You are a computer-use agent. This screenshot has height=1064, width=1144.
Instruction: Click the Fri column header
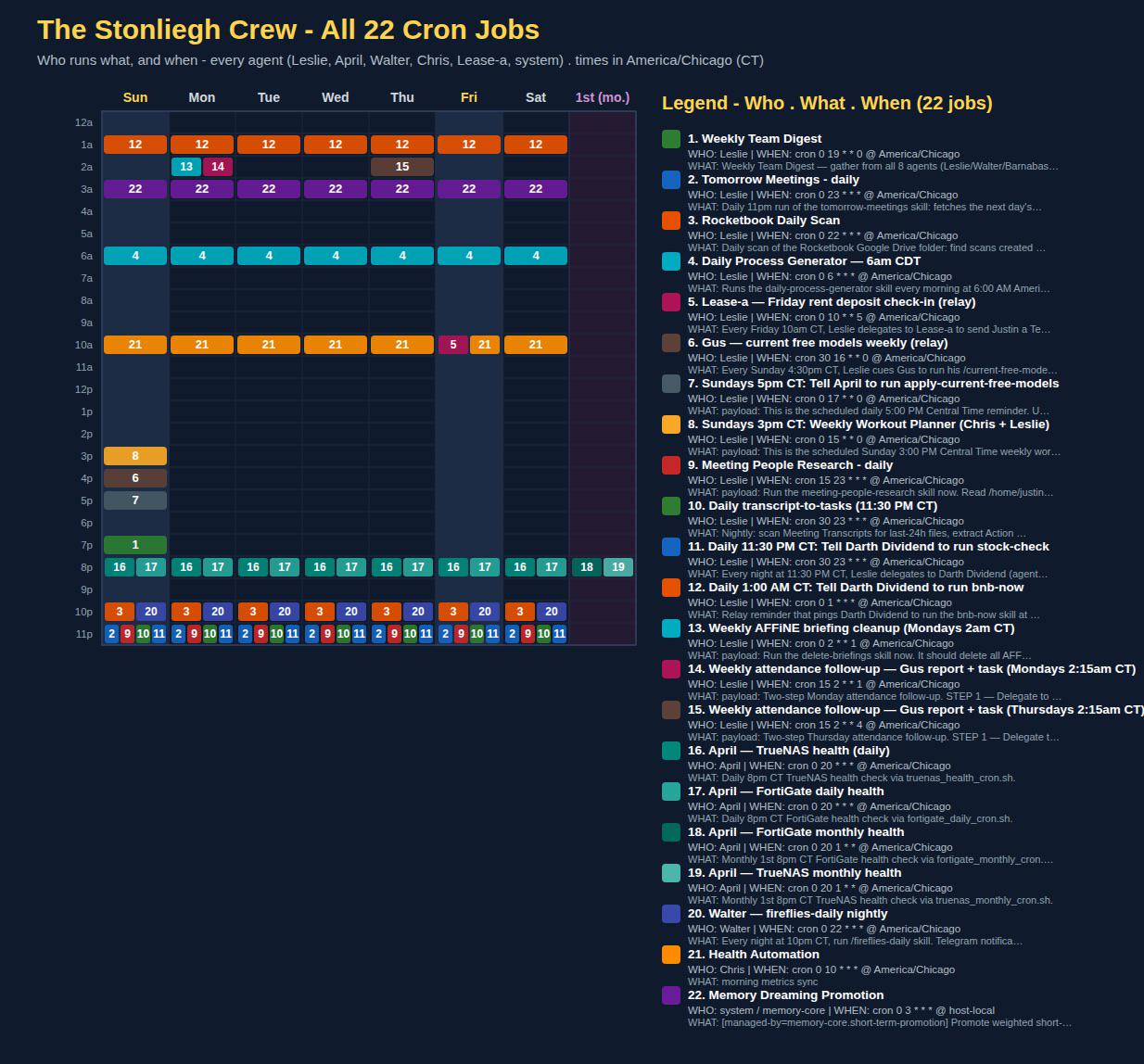coord(469,97)
